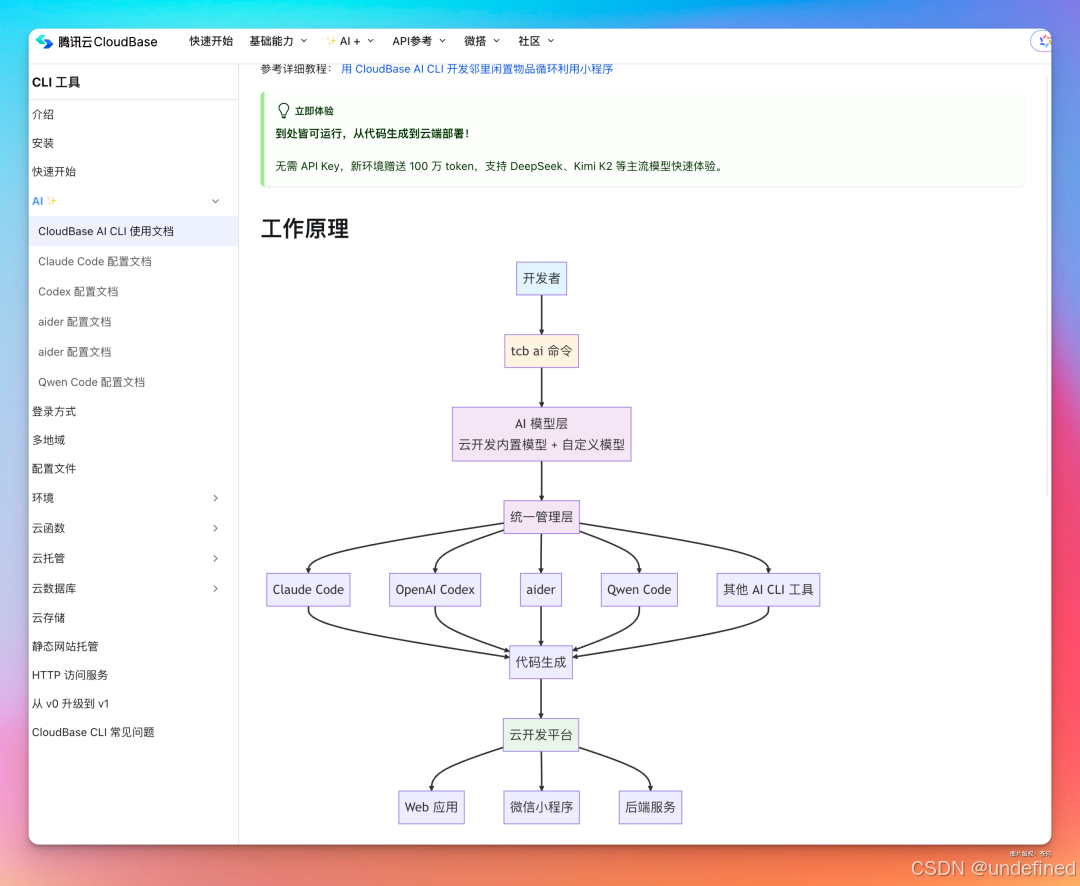Select 介绍 in the sidebar
Image resolution: width=1080 pixels, height=886 pixels.
(x=43, y=114)
